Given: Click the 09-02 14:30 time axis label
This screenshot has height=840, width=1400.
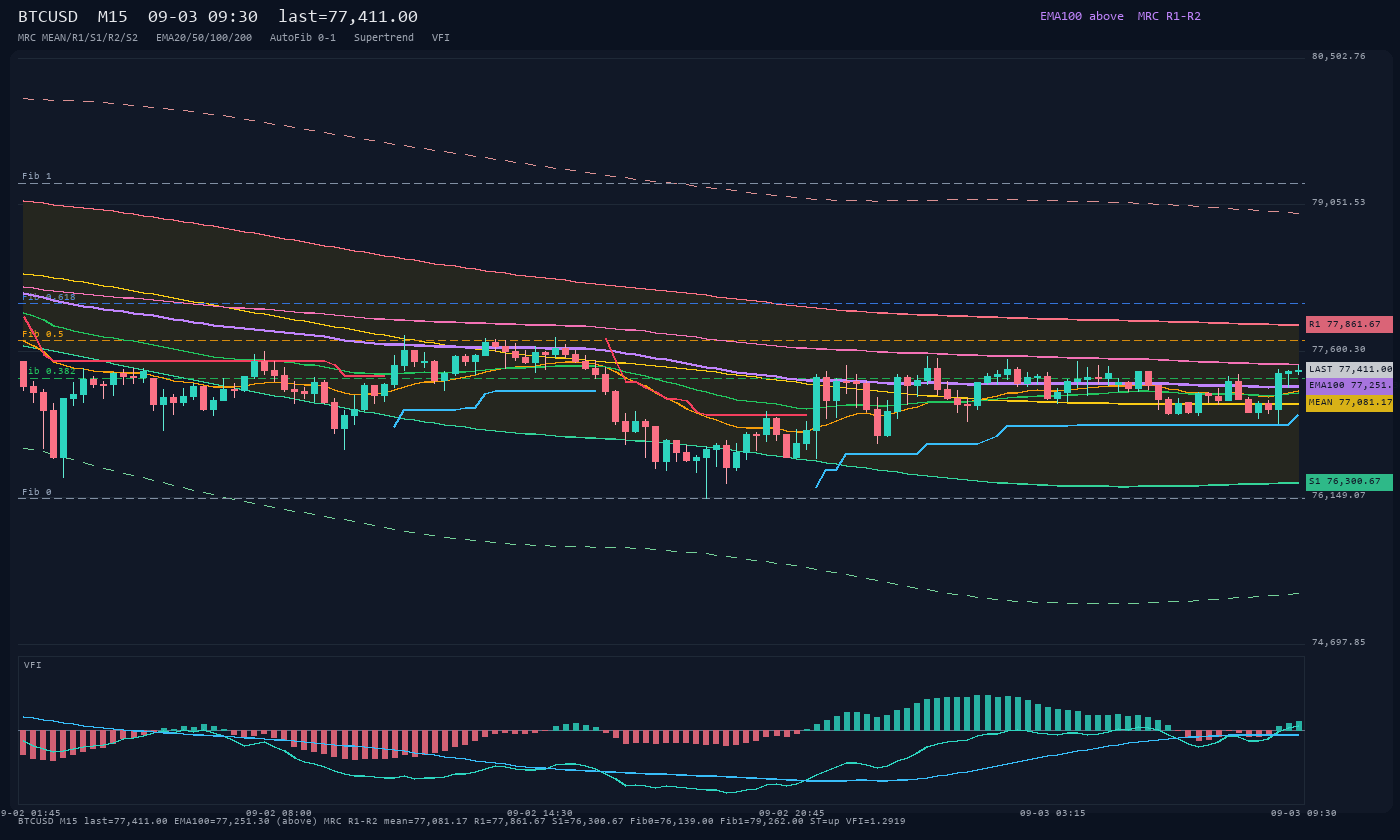Looking at the screenshot, I should 540,813.
